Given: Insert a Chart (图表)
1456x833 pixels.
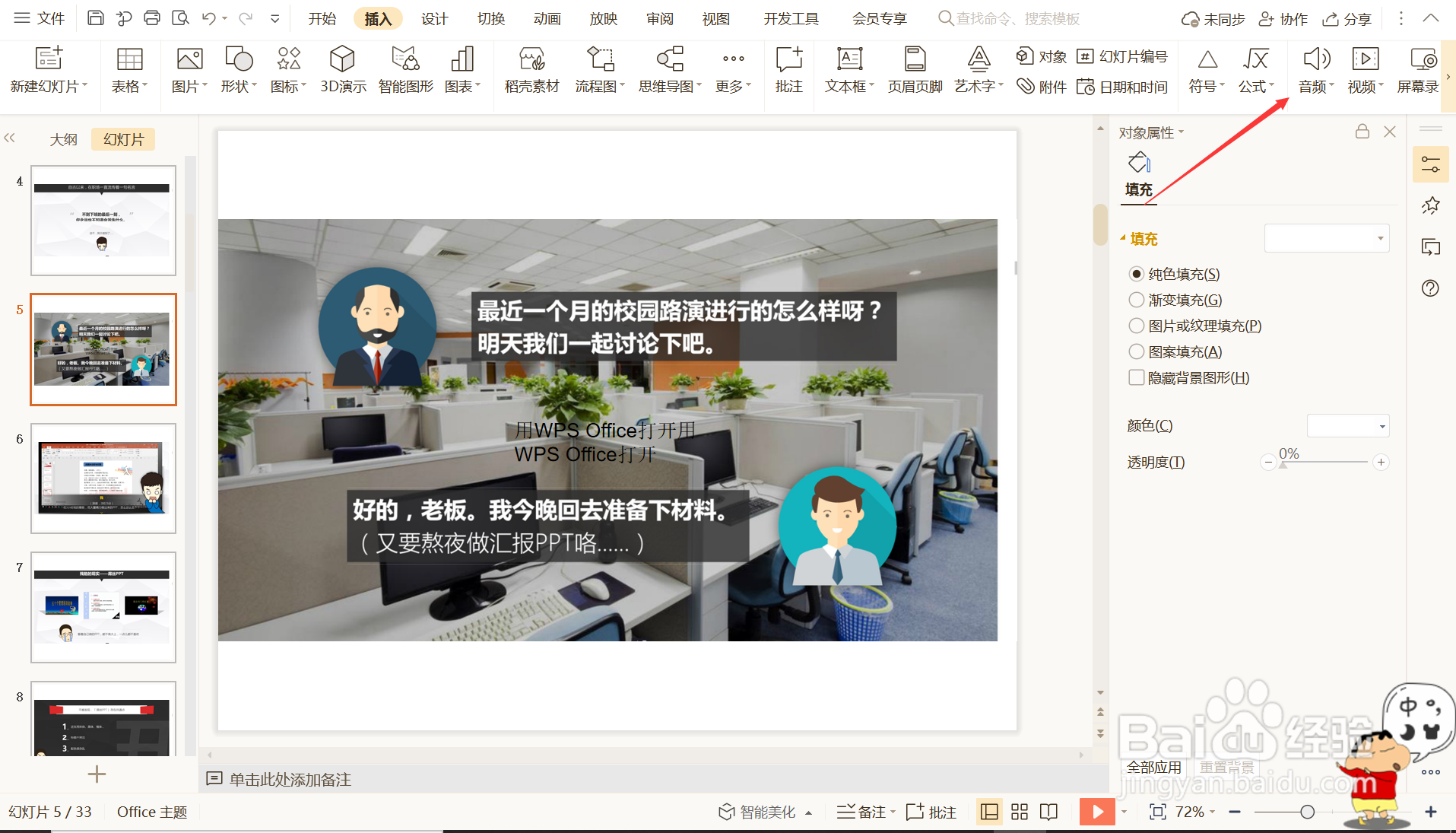Looking at the screenshot, I should tap(462, 70).
